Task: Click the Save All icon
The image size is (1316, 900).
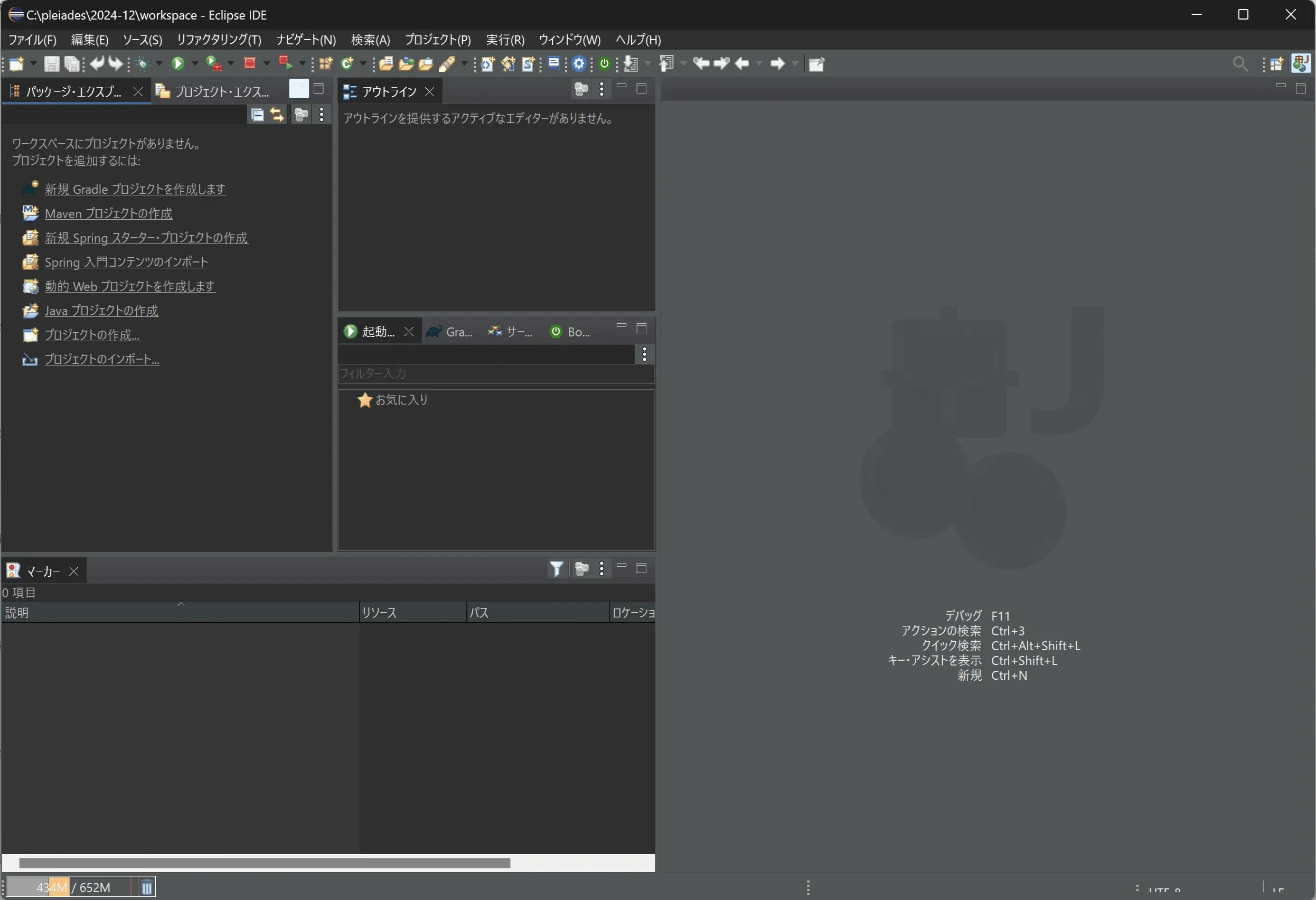Action: 72,63
